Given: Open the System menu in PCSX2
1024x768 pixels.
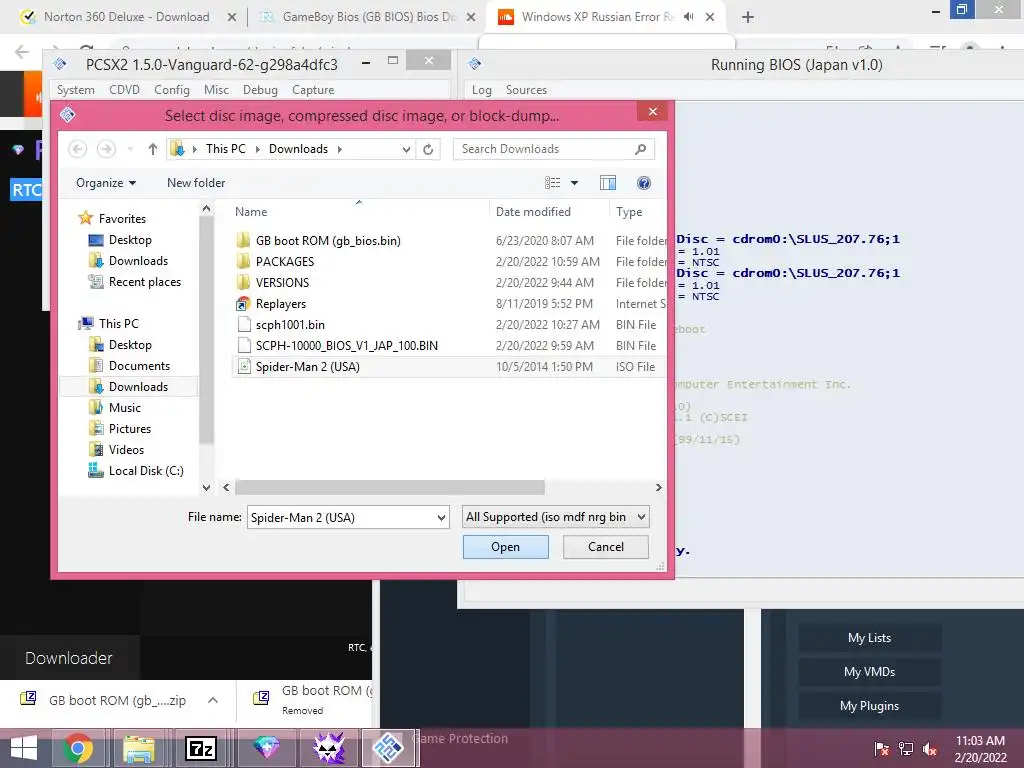Looking at the screenshot, I should (76, 89).
